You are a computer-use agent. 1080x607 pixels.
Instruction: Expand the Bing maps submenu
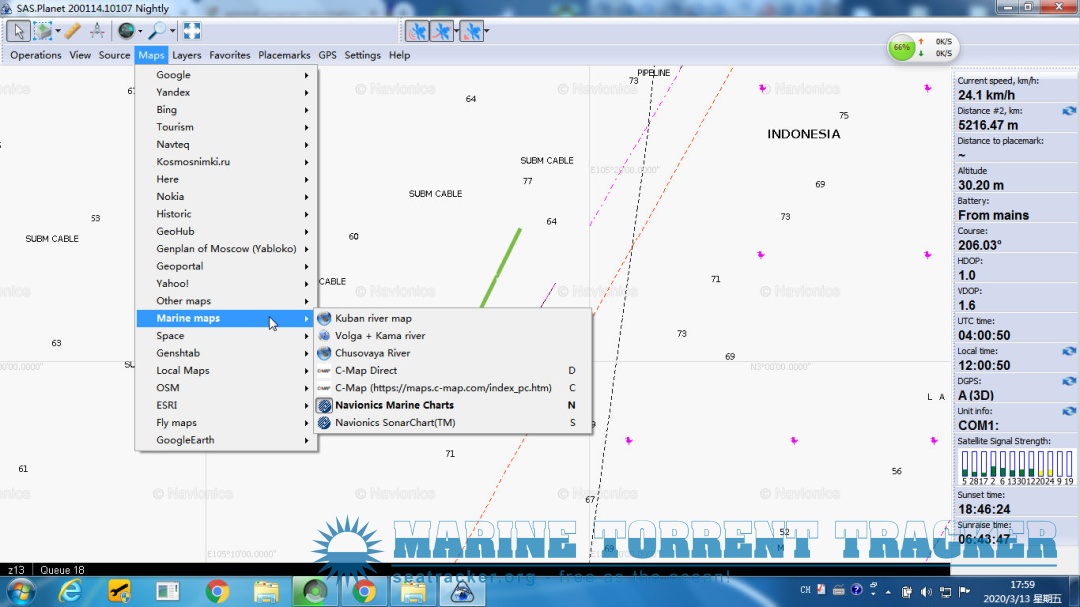(226, 110)
